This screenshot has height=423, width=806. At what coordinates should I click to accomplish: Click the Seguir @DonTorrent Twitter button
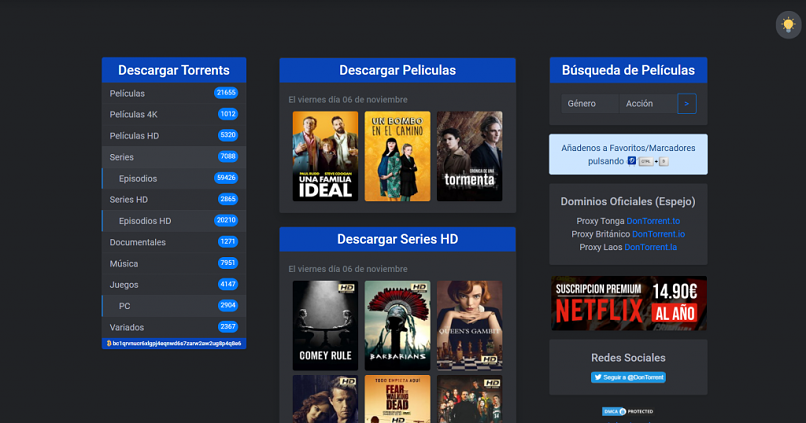coord(628,377)
